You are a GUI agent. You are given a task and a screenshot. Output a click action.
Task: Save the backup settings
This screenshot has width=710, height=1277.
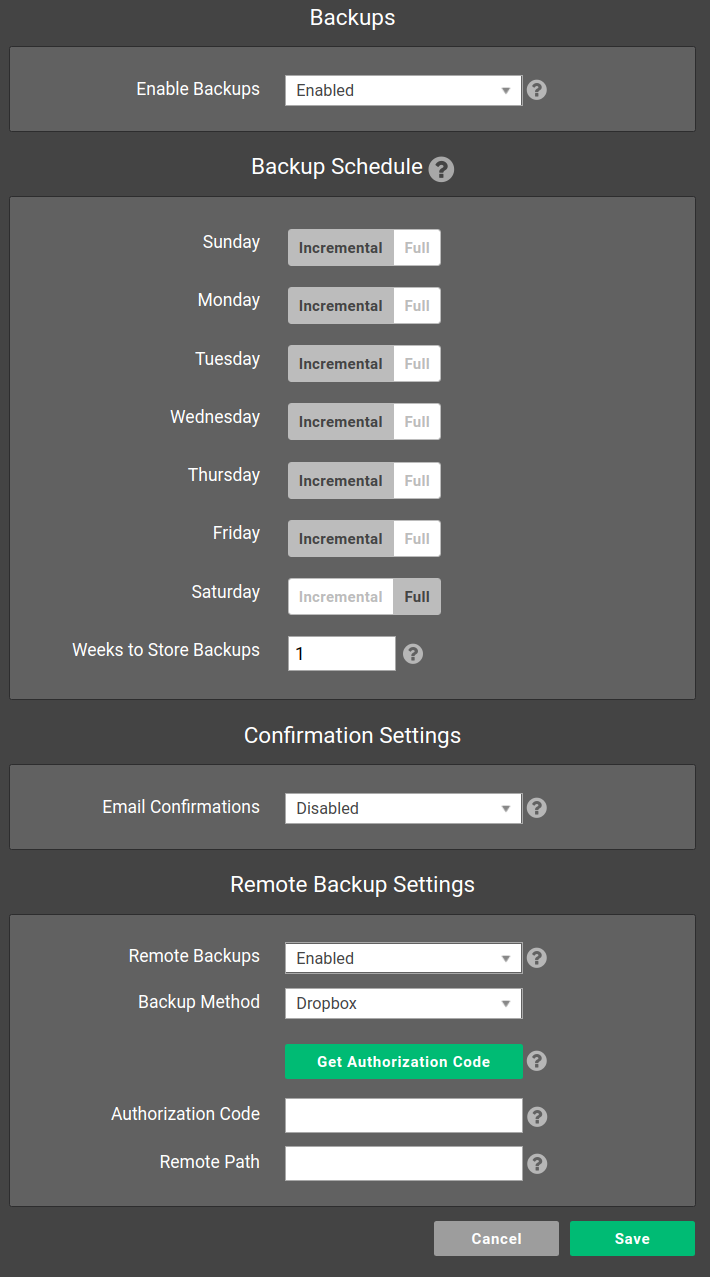tap(632, 1239)
